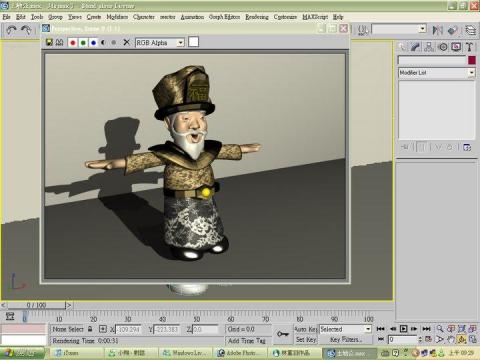480x360 pixels.
Task: Go to the end frame
Action: (x=426, y=329)
